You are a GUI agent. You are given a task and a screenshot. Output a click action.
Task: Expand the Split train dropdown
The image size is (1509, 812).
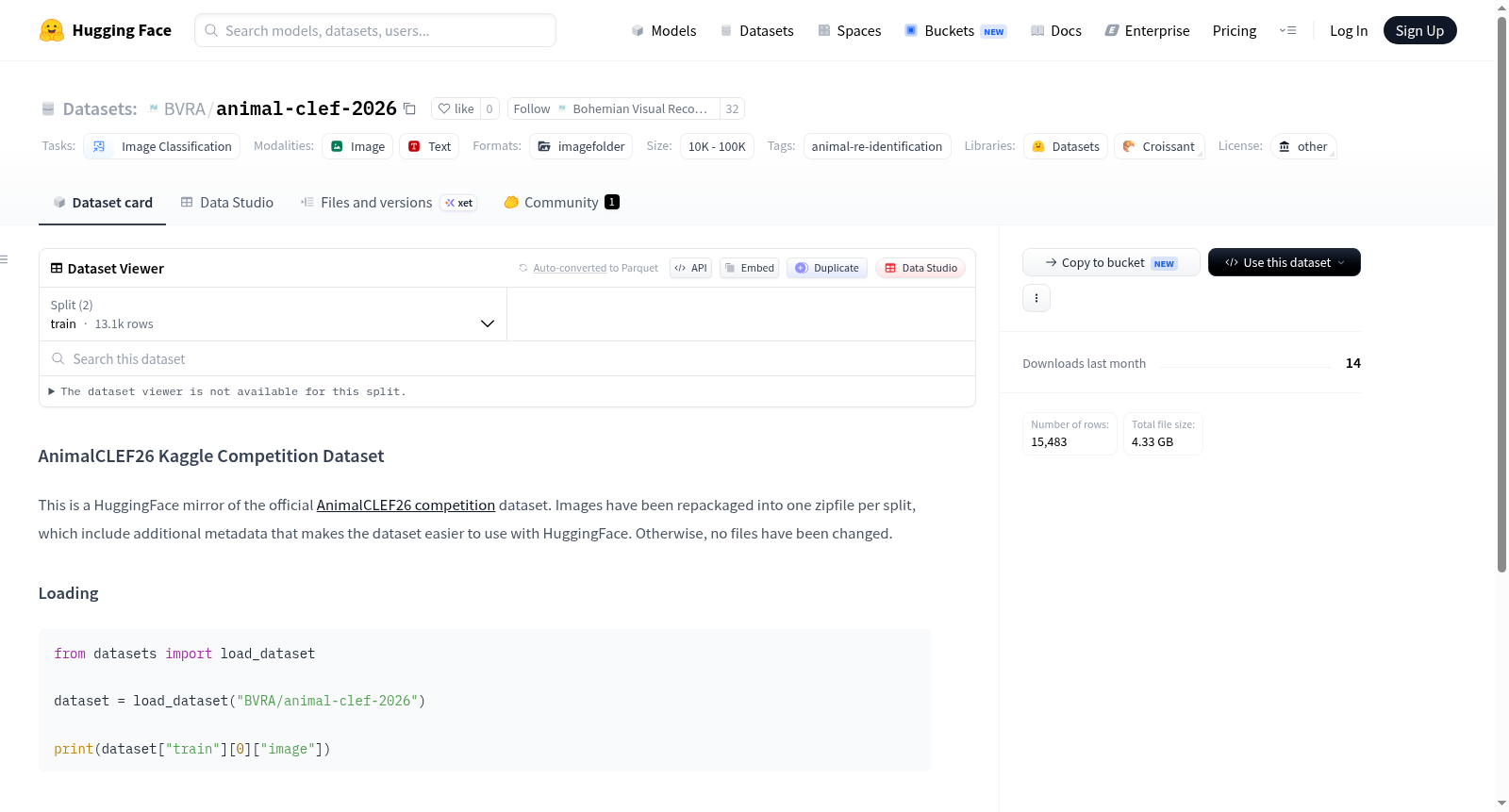pos(273,314)
